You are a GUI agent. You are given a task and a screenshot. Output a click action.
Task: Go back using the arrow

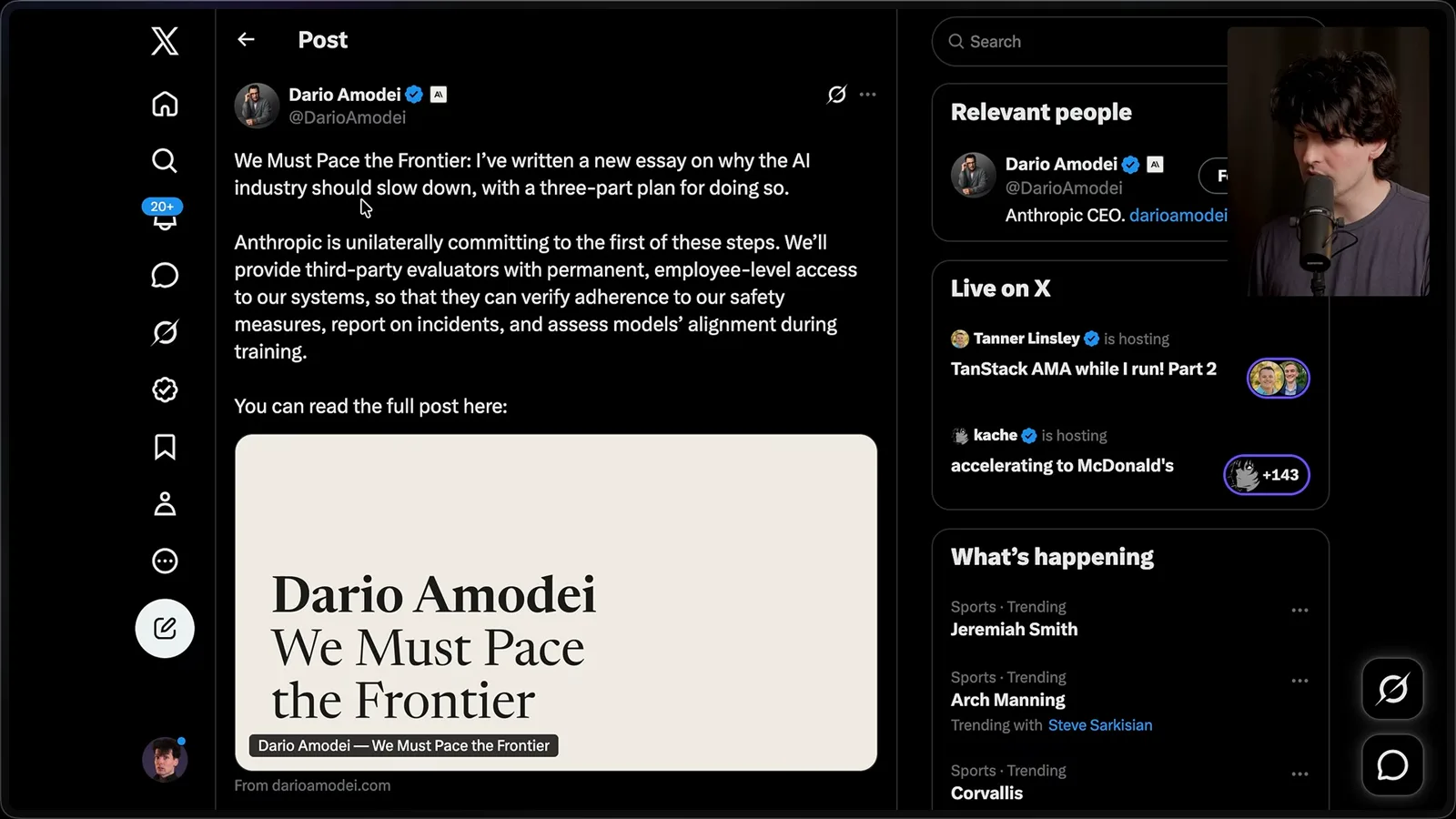tap(246, 39)
